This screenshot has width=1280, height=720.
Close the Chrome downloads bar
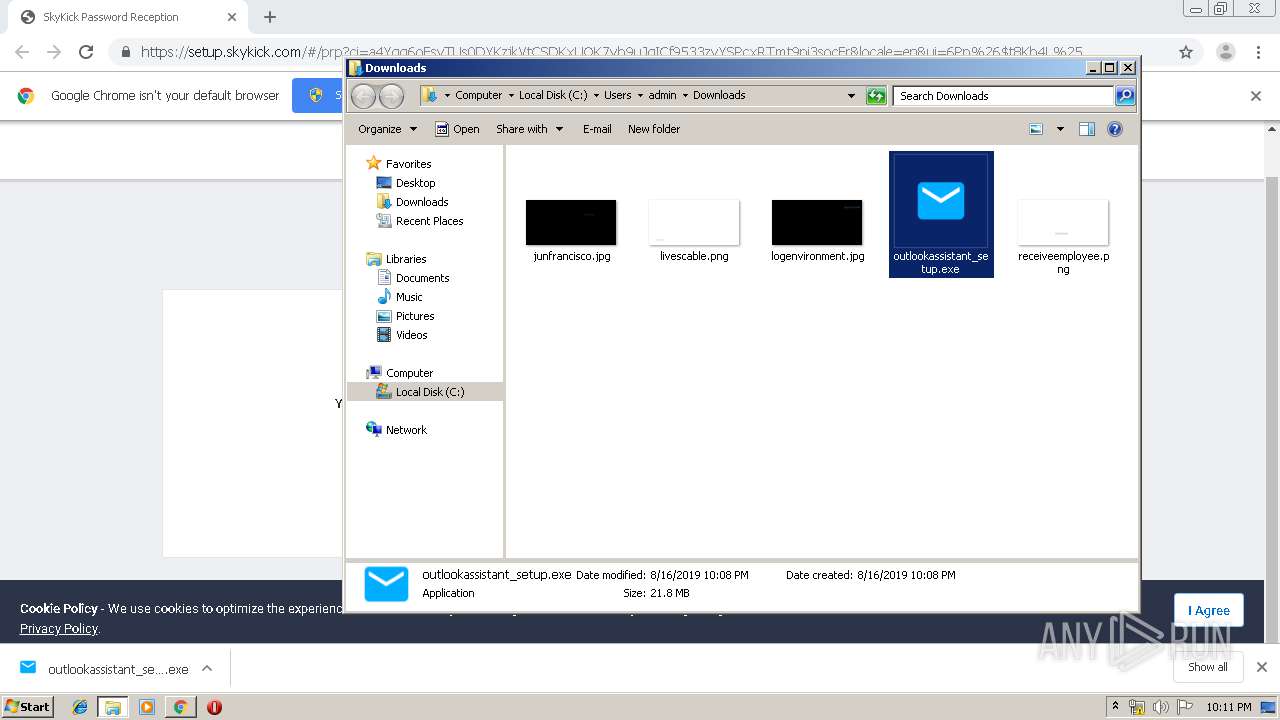click(1262, 667)
